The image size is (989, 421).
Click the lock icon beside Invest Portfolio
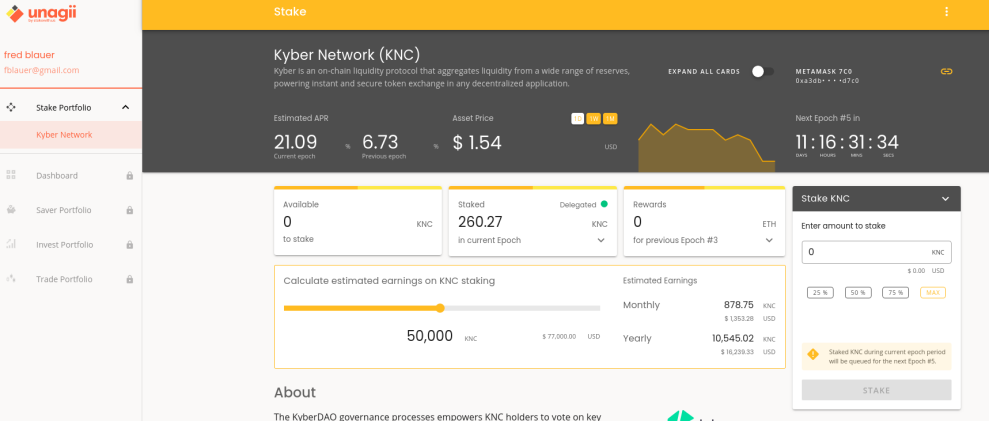[129, 245]
